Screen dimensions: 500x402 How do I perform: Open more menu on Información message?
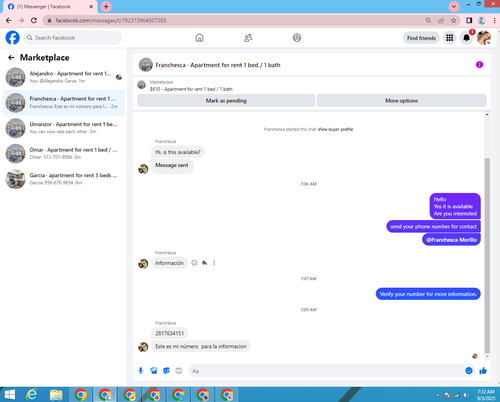coord(214,263)
